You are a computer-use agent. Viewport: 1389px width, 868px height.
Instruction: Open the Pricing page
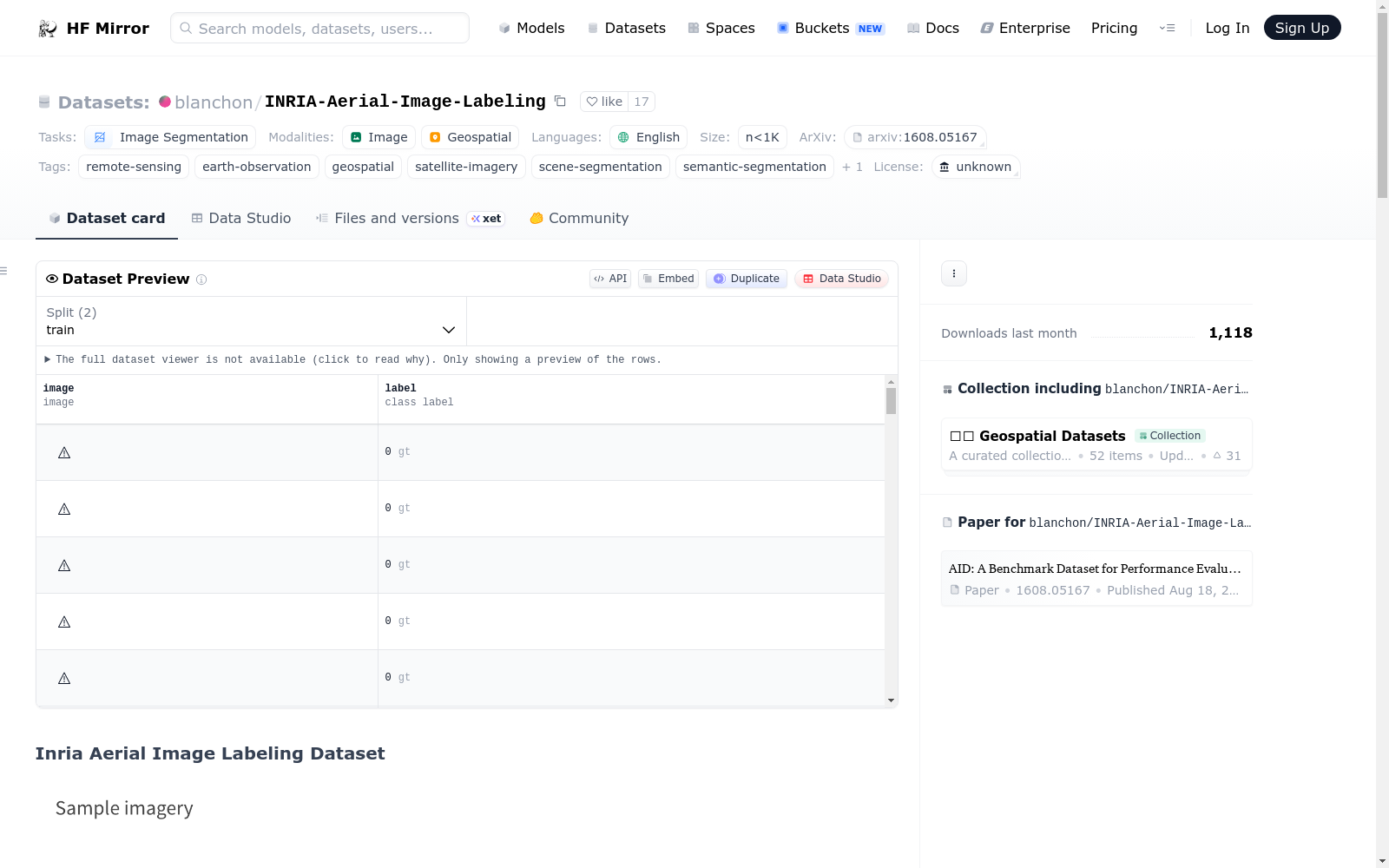[1114, 28]
